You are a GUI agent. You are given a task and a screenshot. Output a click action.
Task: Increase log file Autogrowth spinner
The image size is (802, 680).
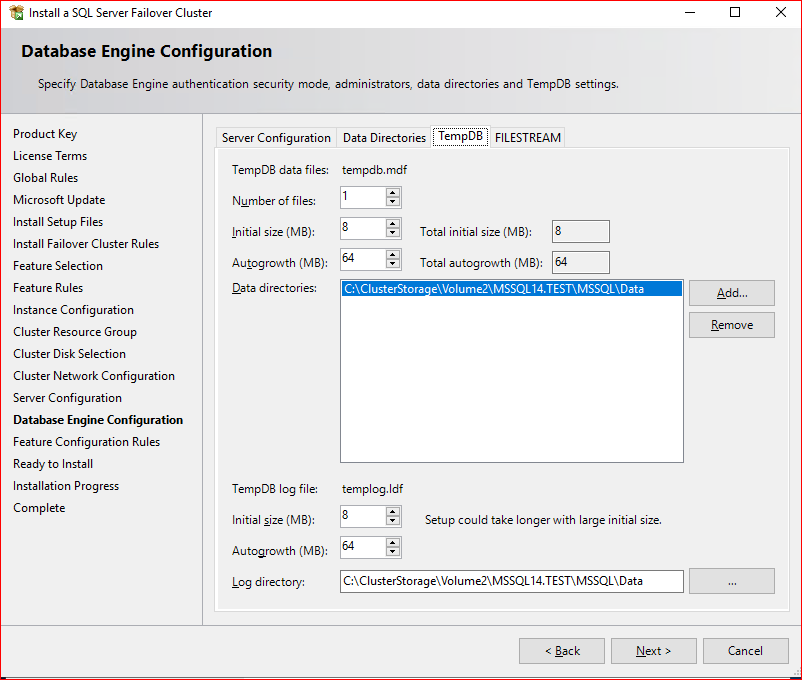393,542
